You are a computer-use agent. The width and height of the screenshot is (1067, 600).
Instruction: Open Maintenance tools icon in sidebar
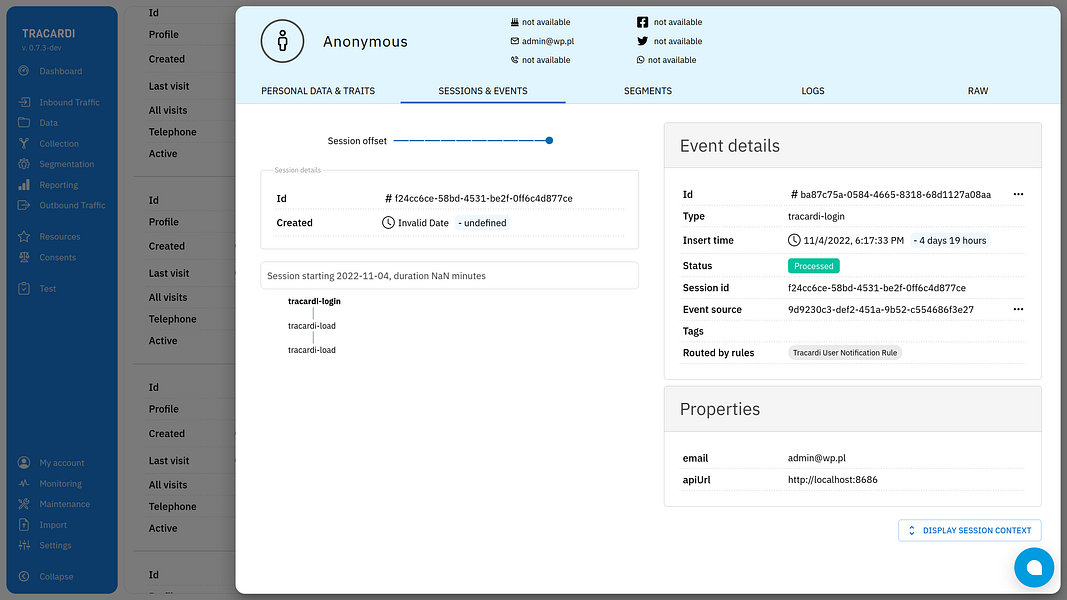24,504
